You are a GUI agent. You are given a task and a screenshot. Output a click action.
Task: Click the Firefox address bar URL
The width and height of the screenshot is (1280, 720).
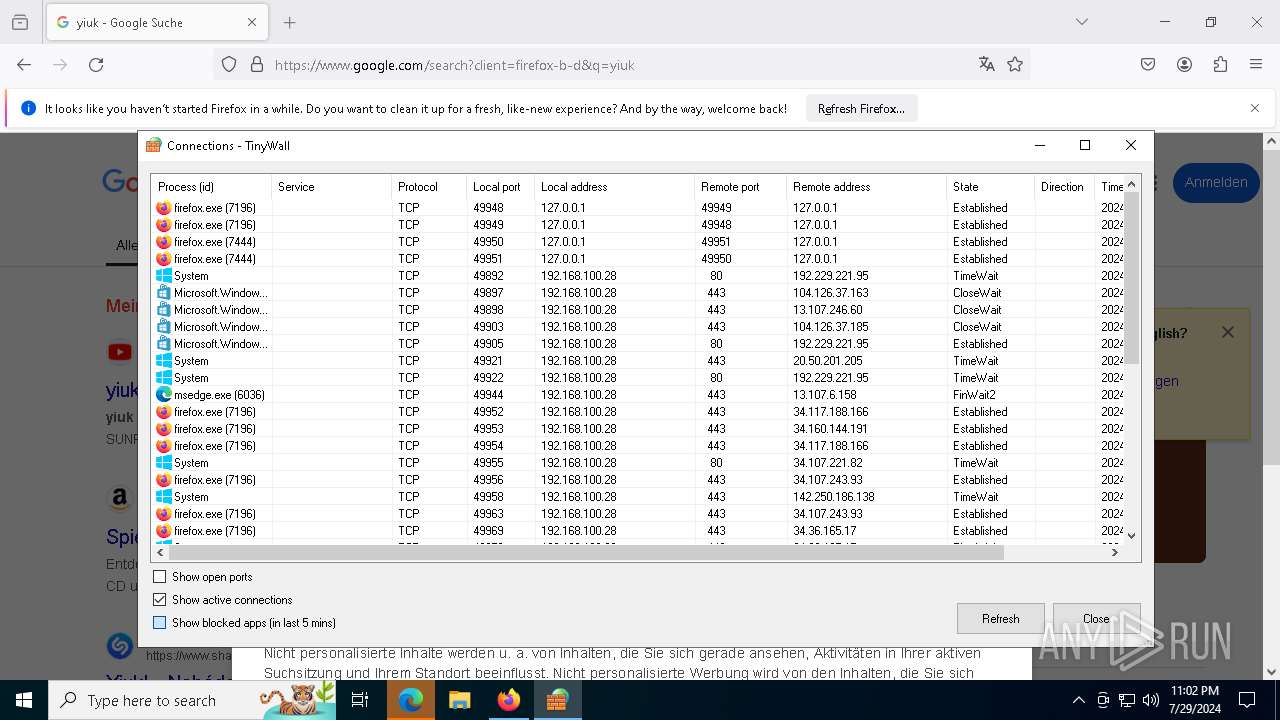(x=455, y=65)
